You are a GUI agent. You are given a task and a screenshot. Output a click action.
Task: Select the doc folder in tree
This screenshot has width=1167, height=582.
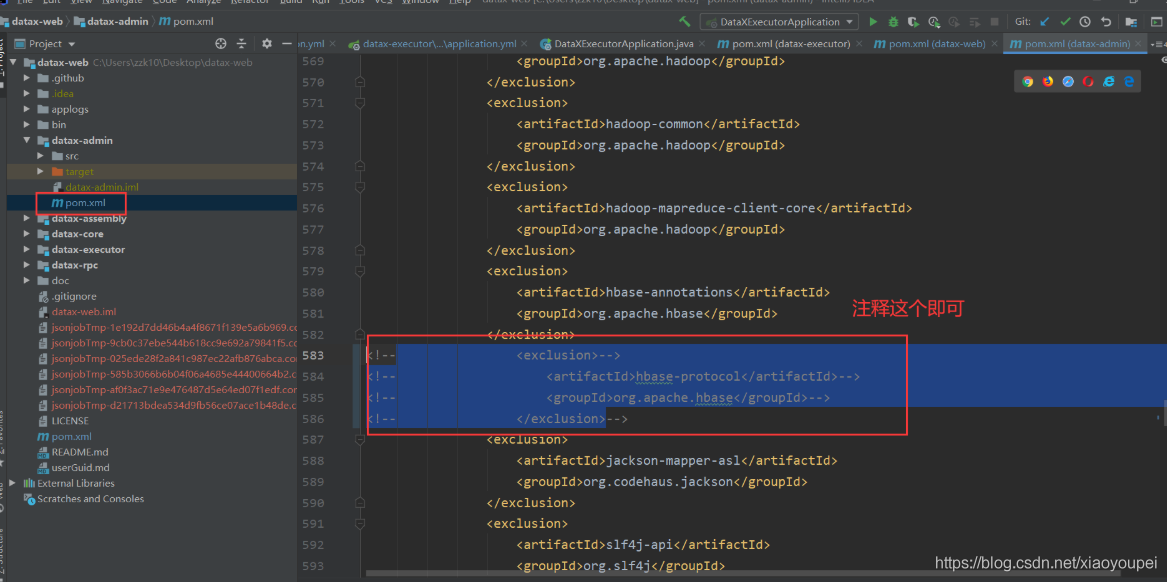(x=60, y=281)
